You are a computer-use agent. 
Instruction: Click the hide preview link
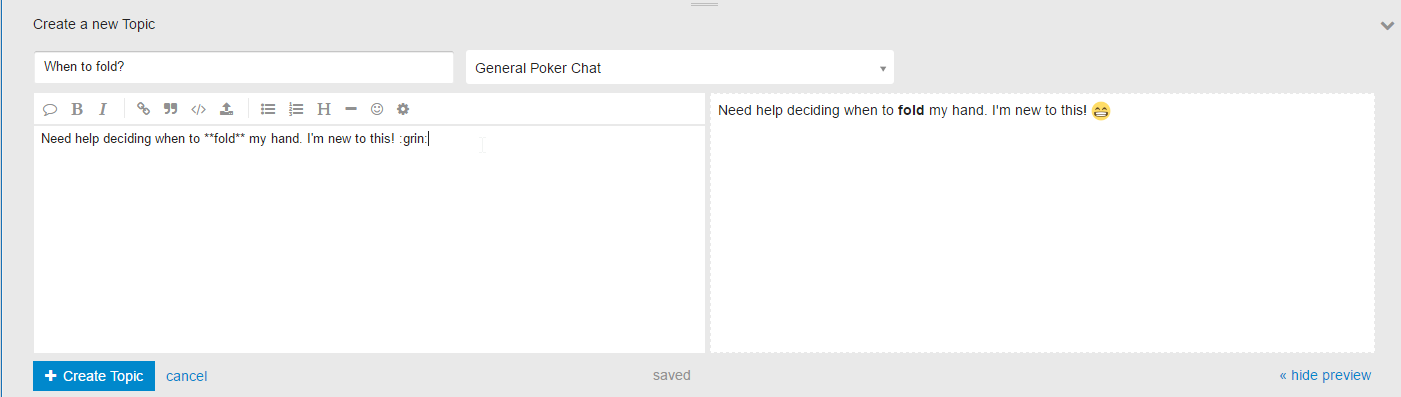(x=1325, y=375)
